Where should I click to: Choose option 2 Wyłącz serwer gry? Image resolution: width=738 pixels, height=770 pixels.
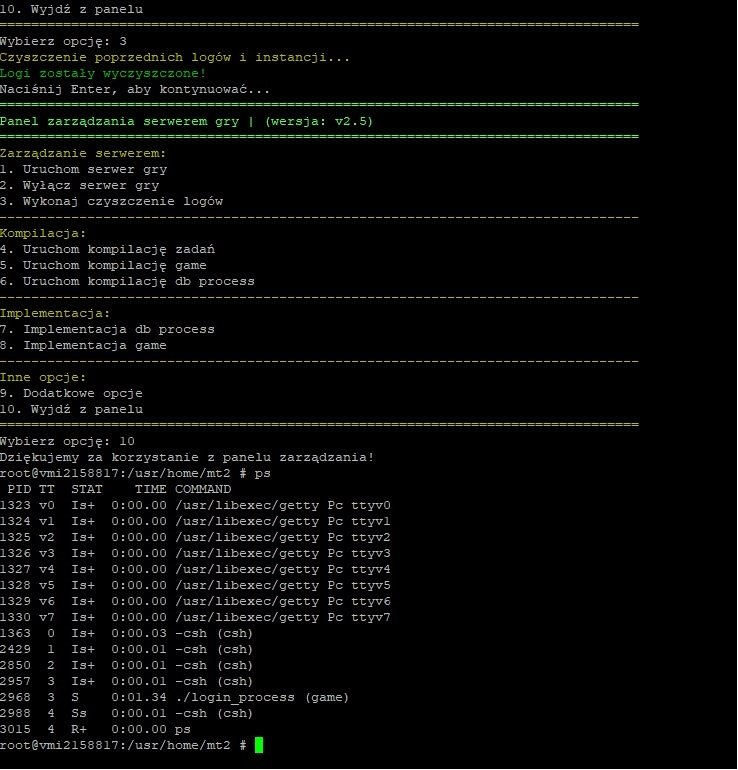(79, 185)
